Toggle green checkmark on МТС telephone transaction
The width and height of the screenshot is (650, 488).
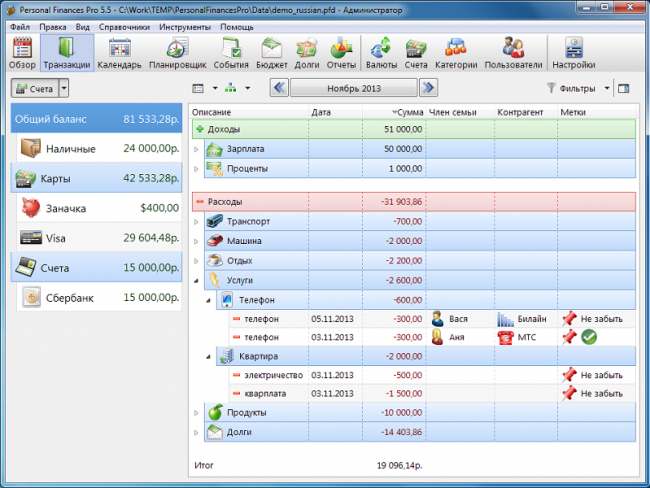pyautogui.click(x=589, y=338)
